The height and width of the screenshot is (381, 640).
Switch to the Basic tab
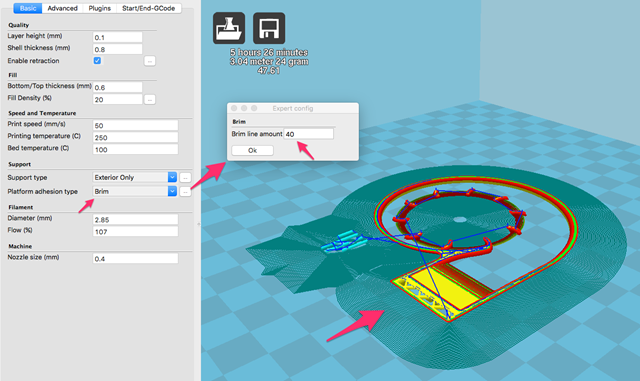[x=28, y=8]
